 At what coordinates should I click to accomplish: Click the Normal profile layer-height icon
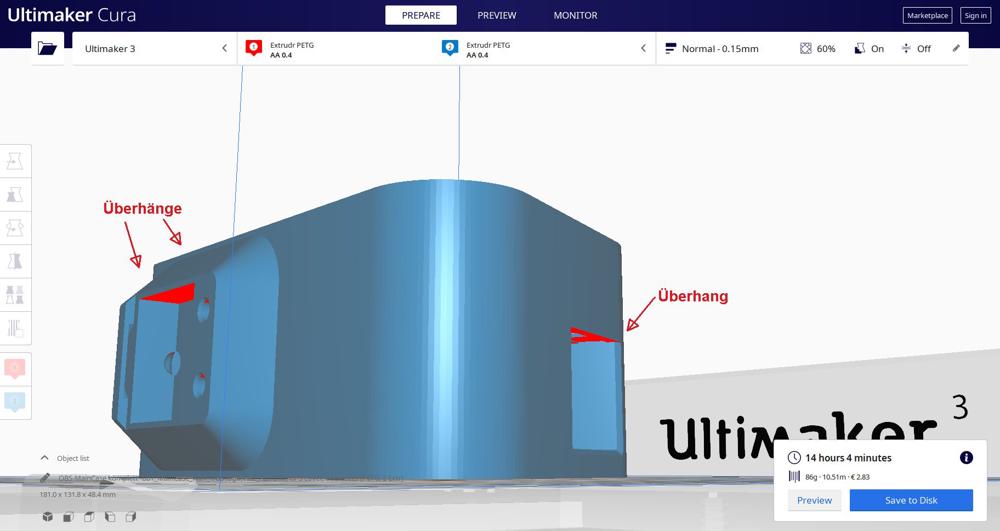coord(670,48)
